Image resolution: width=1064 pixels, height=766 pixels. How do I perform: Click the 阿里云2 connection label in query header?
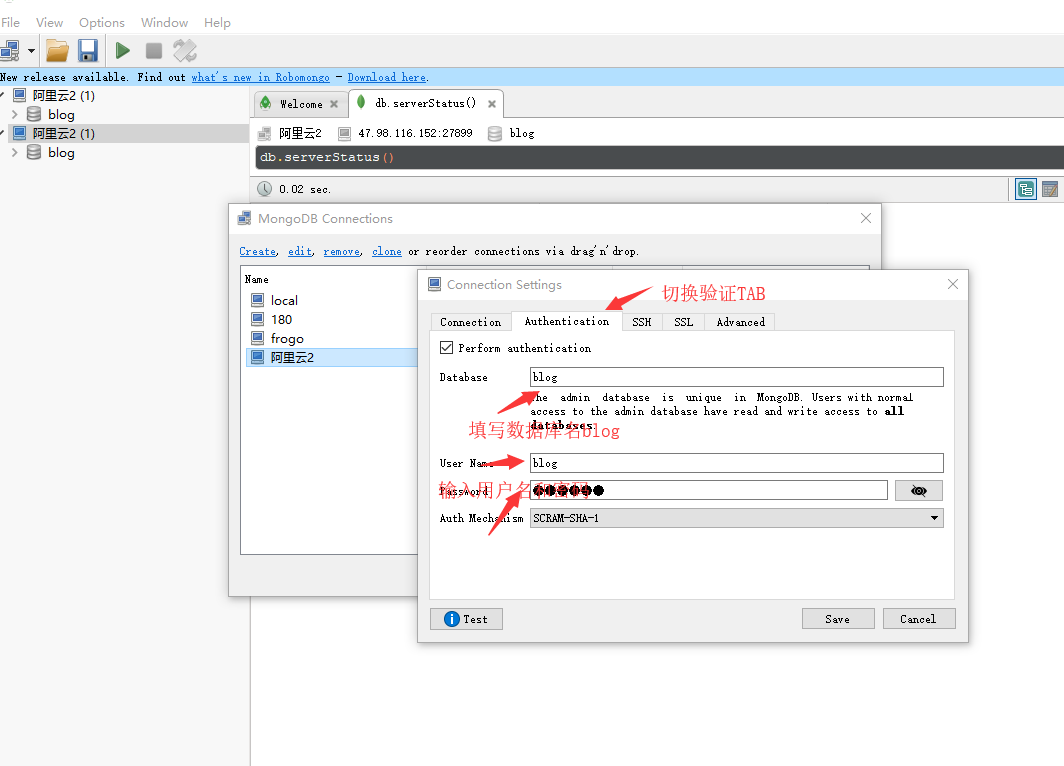[300, 133]
